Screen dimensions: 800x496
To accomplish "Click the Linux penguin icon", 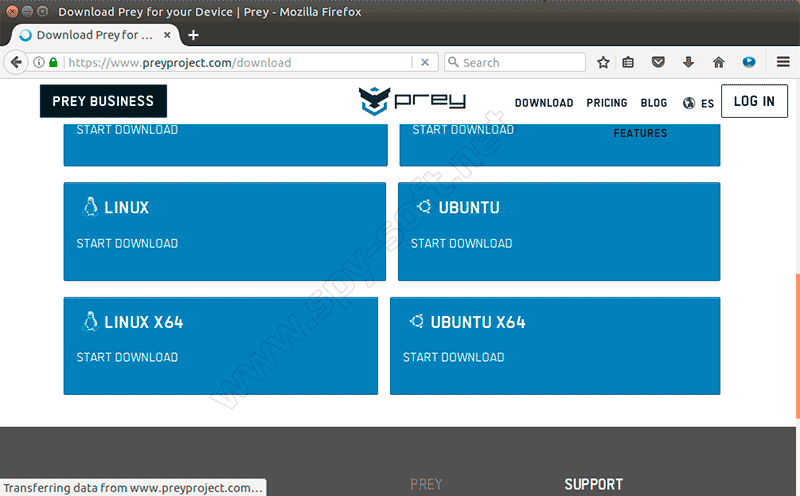I will click(90, 207).
